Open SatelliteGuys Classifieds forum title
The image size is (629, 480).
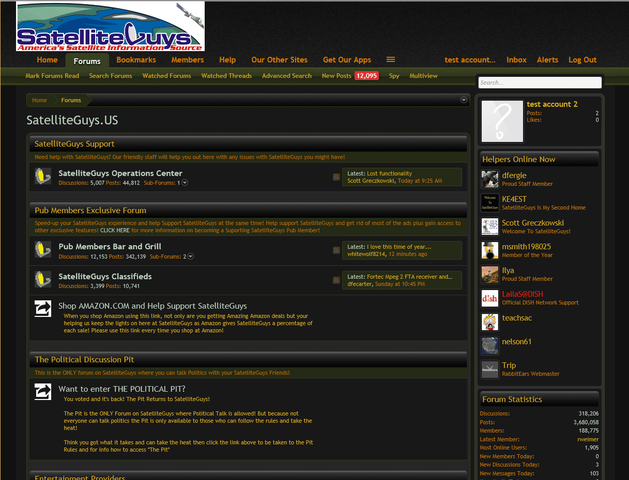pos(105,276)
